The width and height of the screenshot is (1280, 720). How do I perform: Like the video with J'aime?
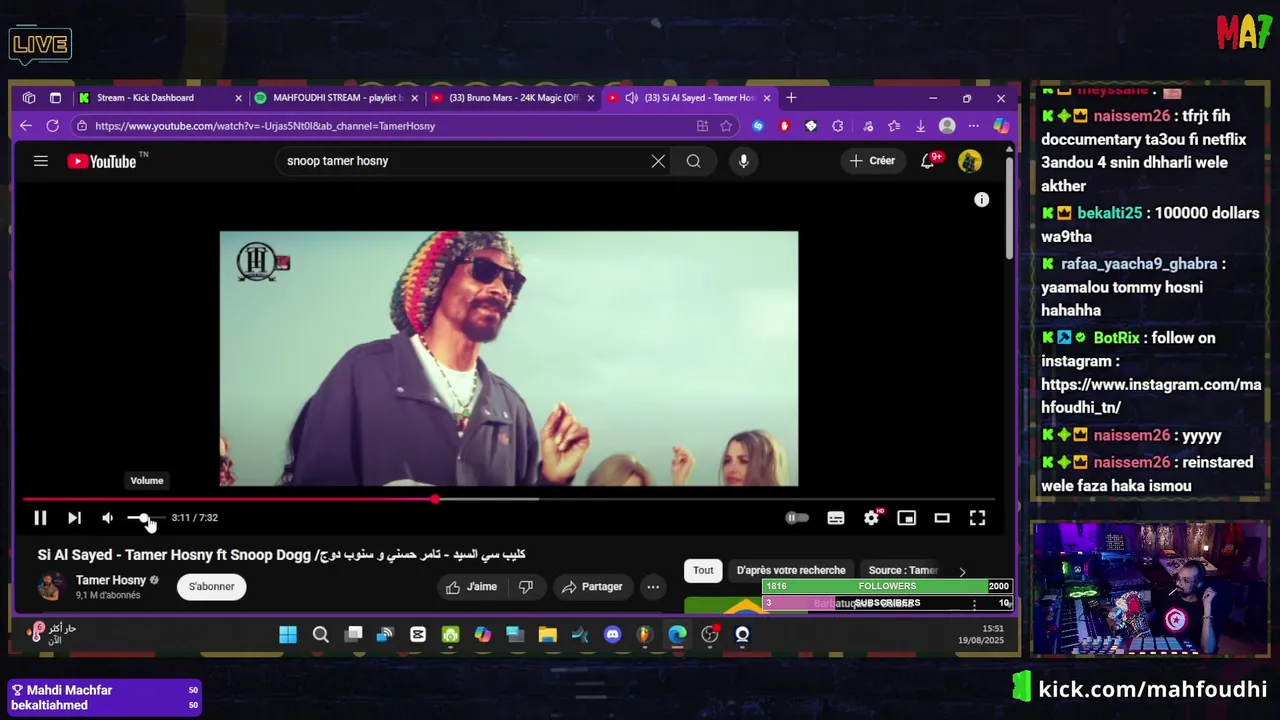471,587
